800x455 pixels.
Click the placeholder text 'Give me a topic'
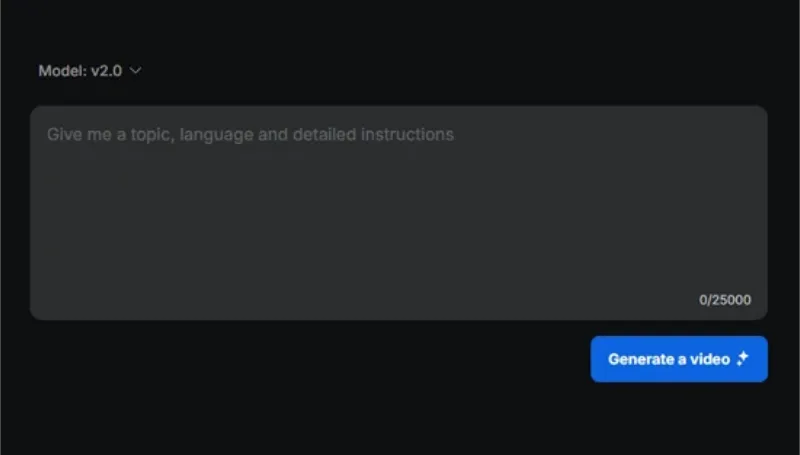pos(111,135)
